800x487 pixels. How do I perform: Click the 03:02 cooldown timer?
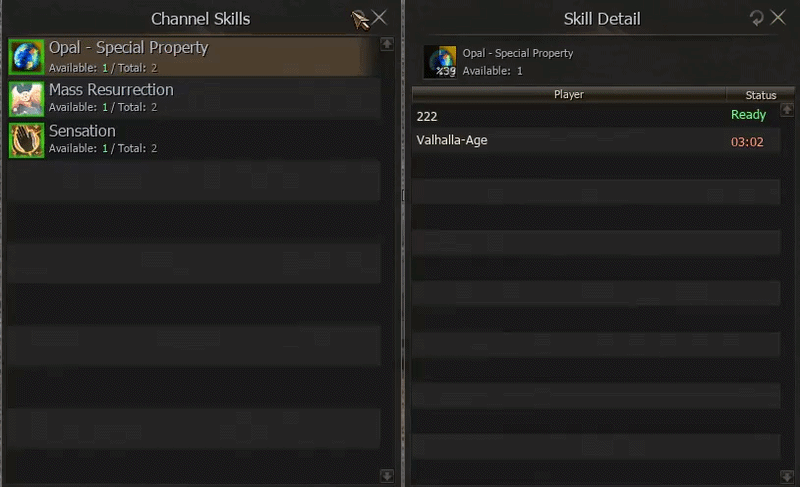tap(747, 142)
